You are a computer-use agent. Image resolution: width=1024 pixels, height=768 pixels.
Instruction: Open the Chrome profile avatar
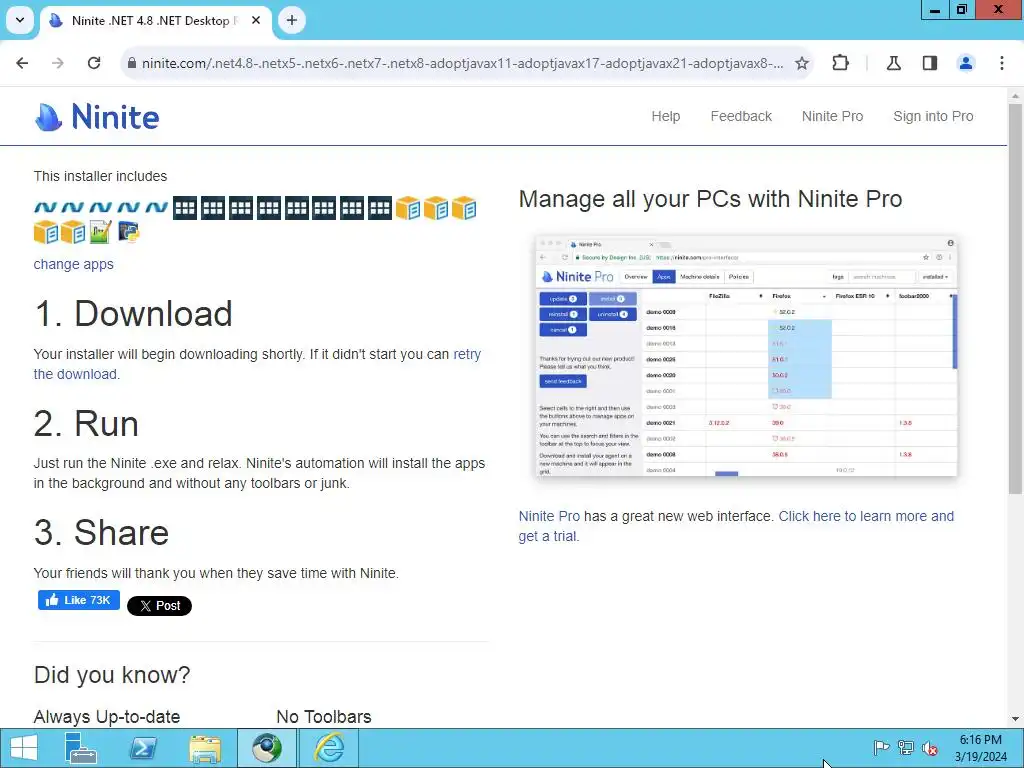[965, 63]
